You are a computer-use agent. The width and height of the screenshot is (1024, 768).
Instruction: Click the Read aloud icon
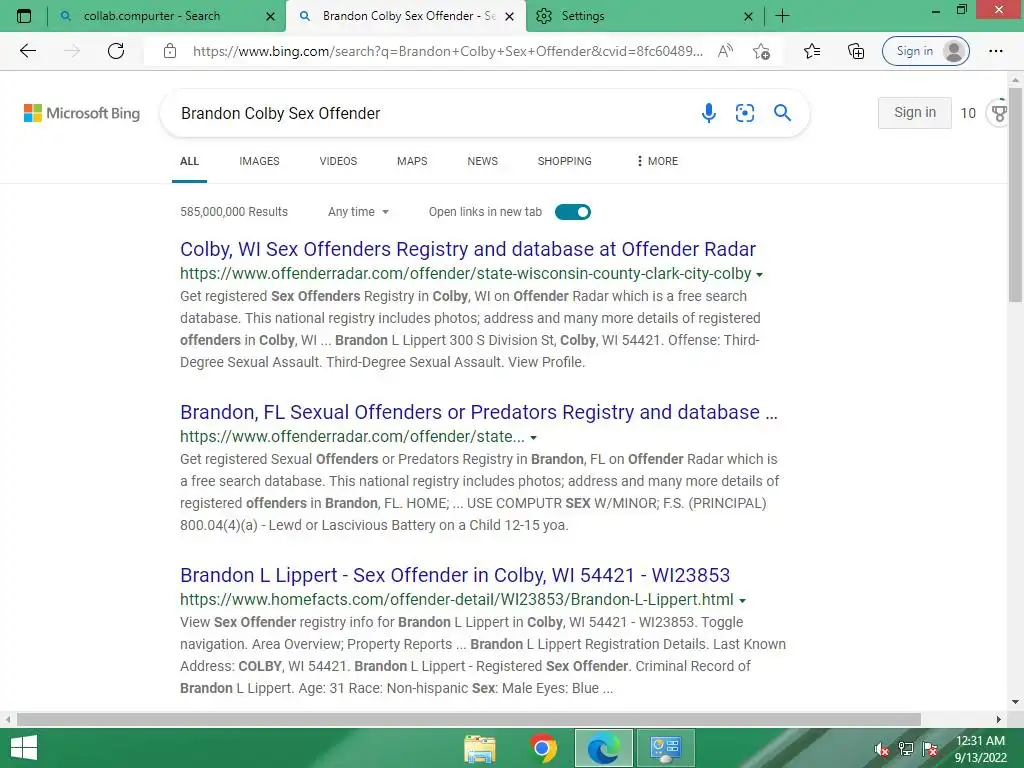(x=725, y=51)
